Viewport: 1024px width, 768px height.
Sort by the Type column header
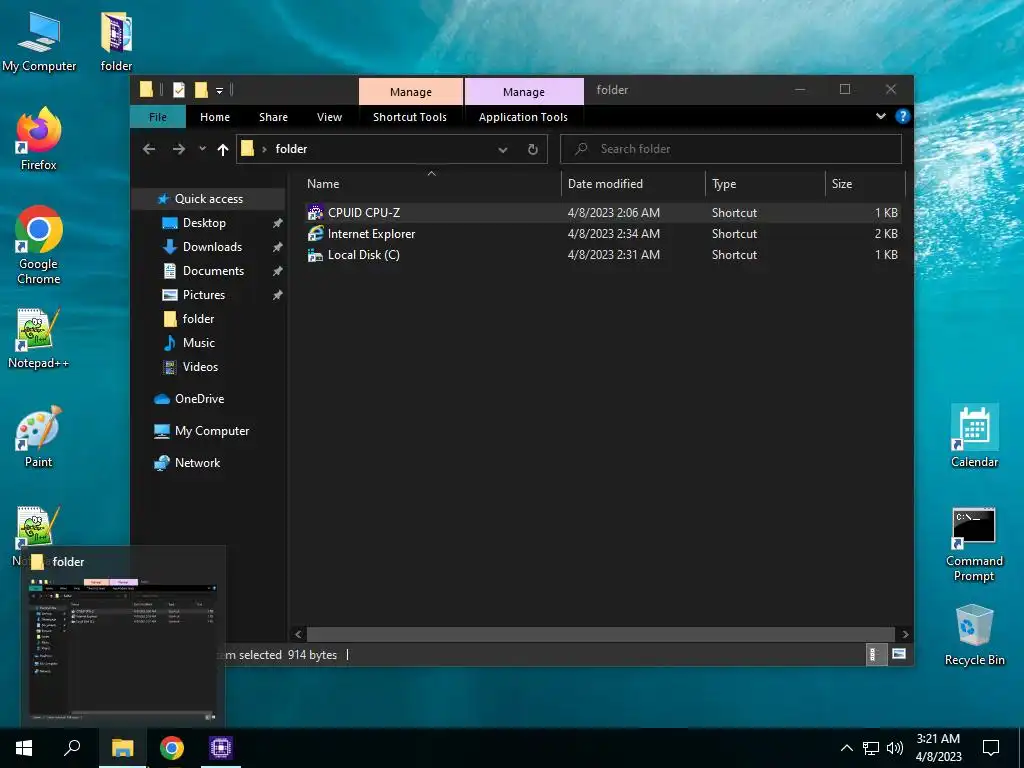tap(765, 184)
